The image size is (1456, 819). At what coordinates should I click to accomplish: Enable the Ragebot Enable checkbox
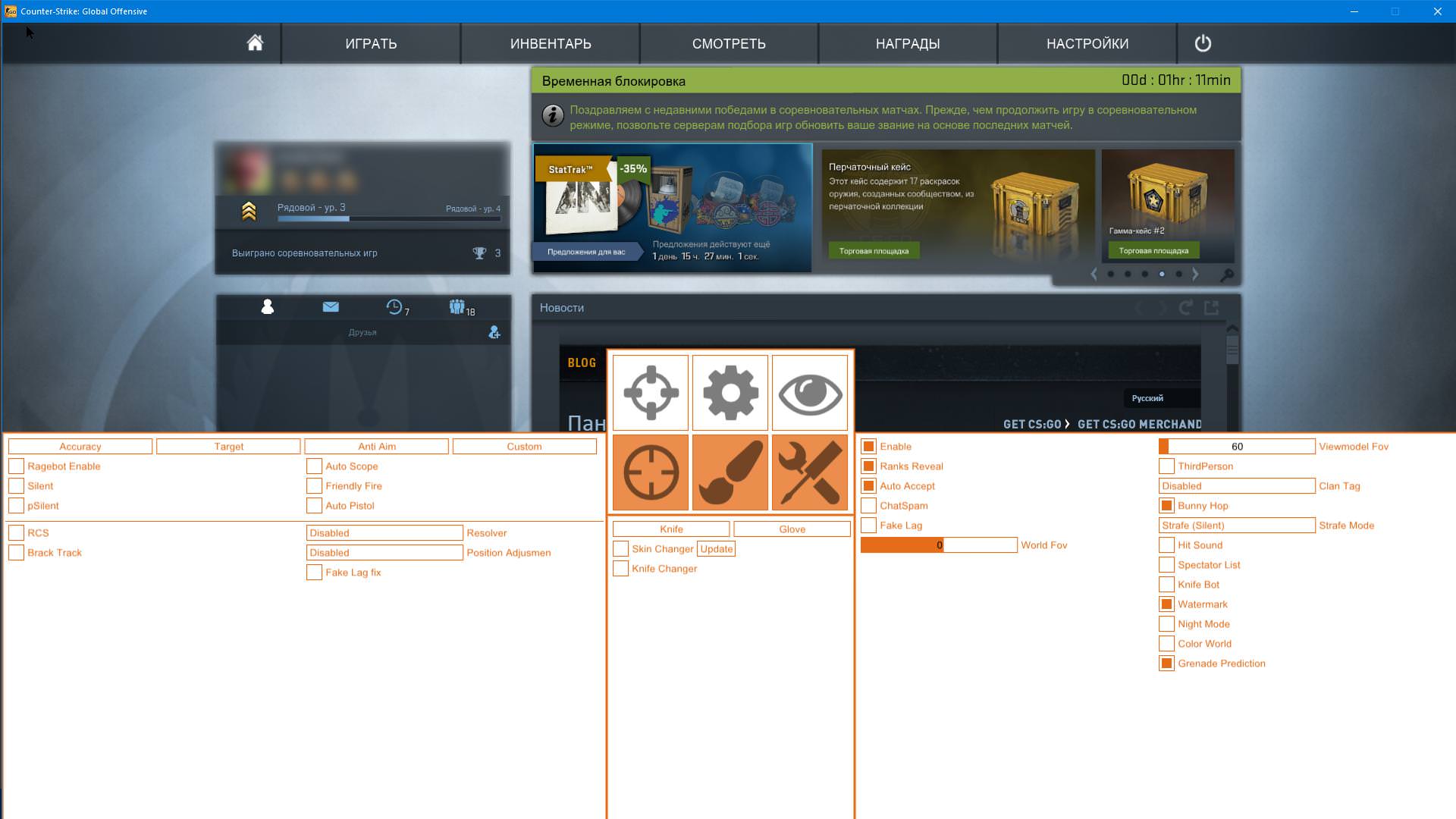(16, 466)
